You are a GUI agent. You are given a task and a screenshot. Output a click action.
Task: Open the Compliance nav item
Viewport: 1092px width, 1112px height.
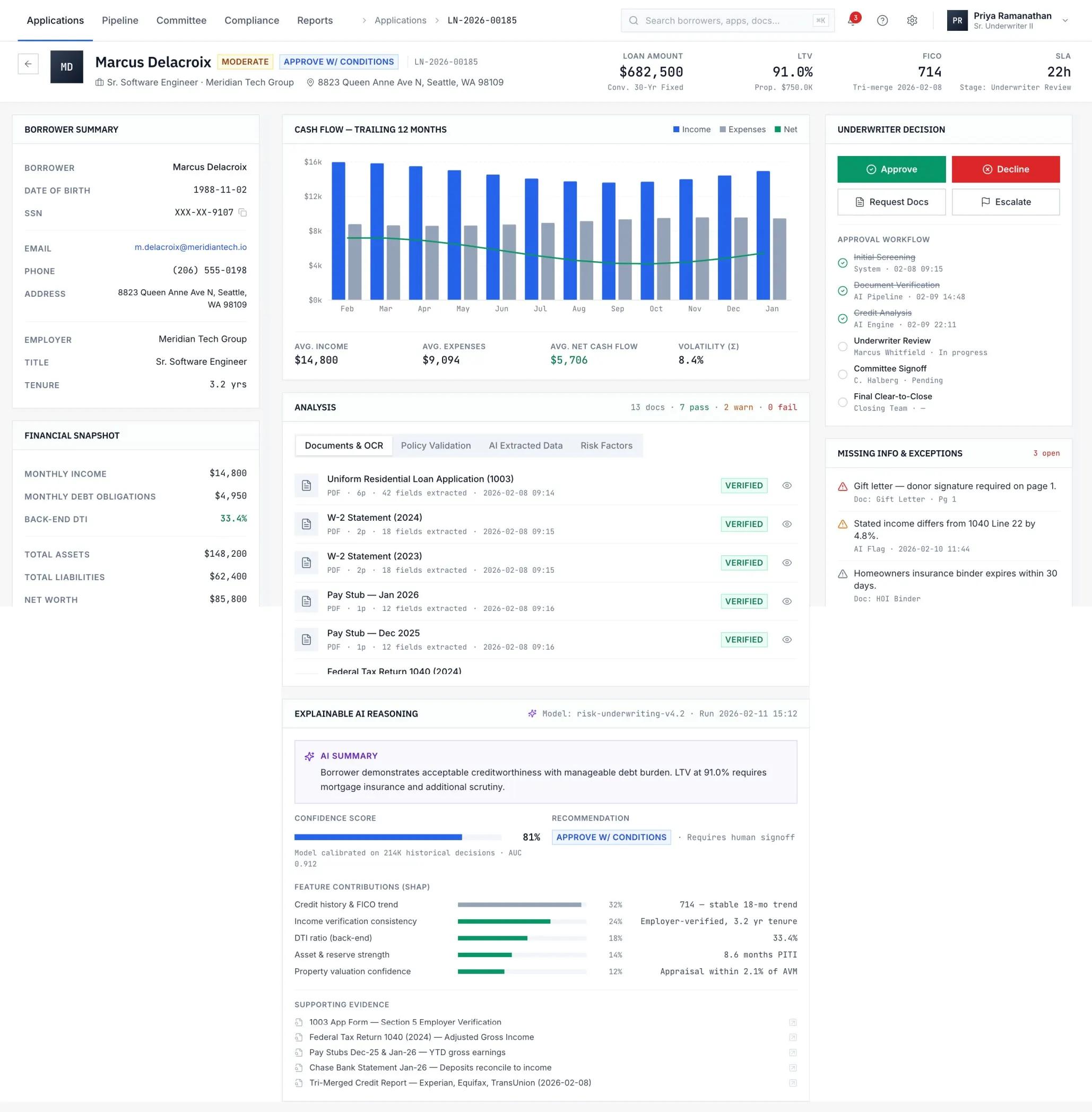pyautogui.click(x=252, y=21)
